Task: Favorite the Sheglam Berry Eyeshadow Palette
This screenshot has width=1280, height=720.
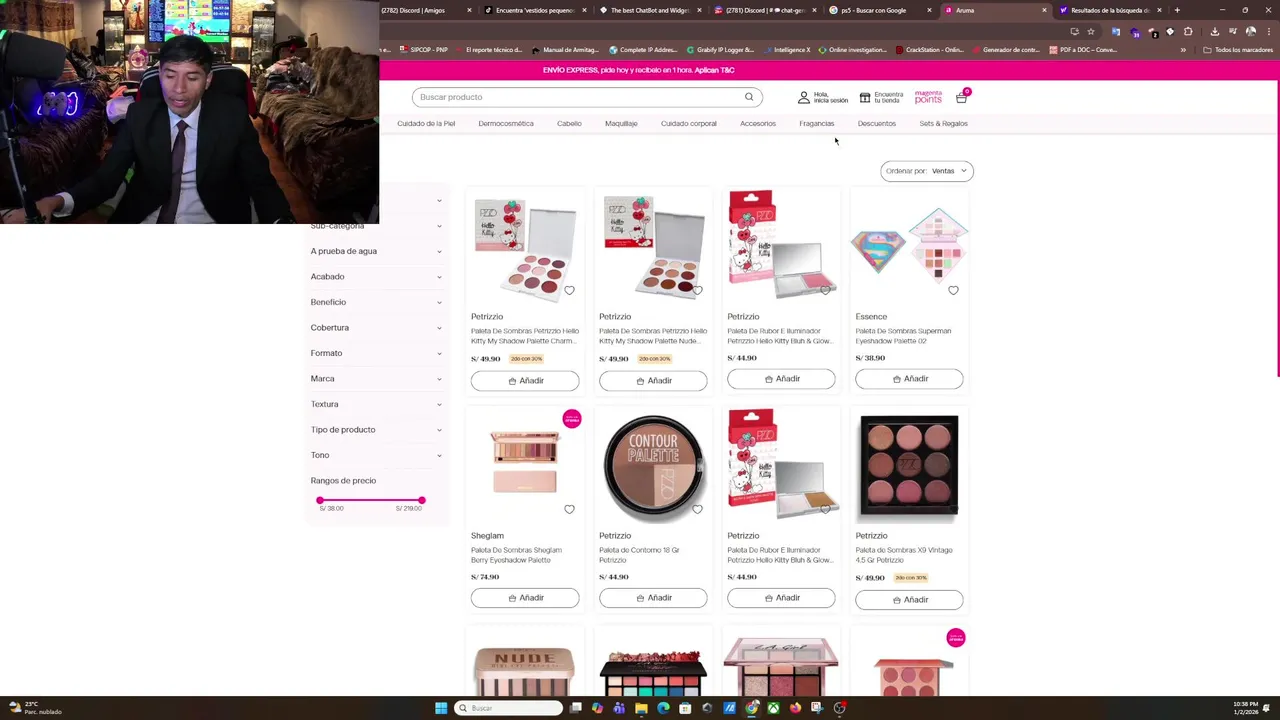Action: 569,509
